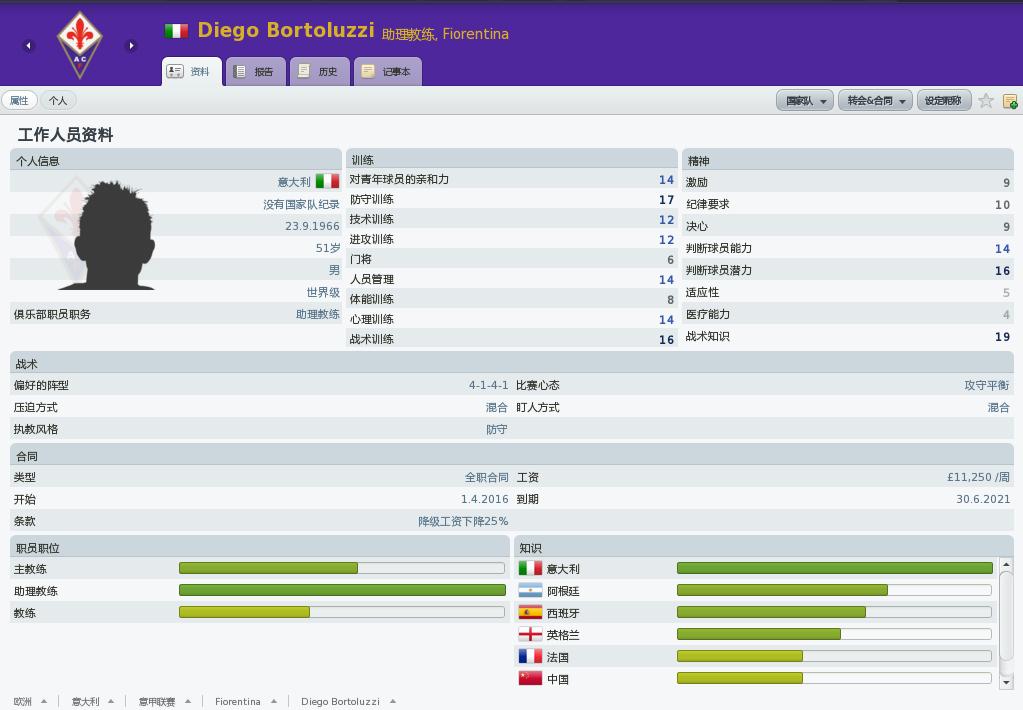Expand the Fiorentina breadcrumb menu
The width and height of the screenshot is (1023, 710).
pos(245,701)
